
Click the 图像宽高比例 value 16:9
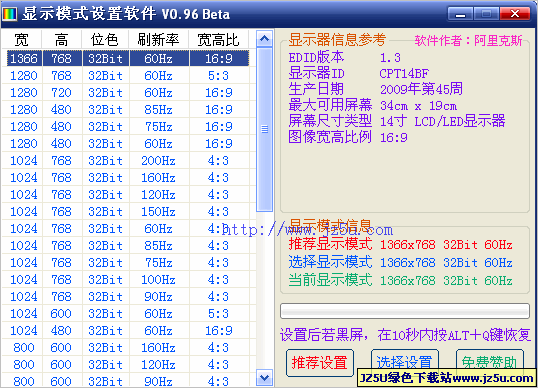coord(394,138)
